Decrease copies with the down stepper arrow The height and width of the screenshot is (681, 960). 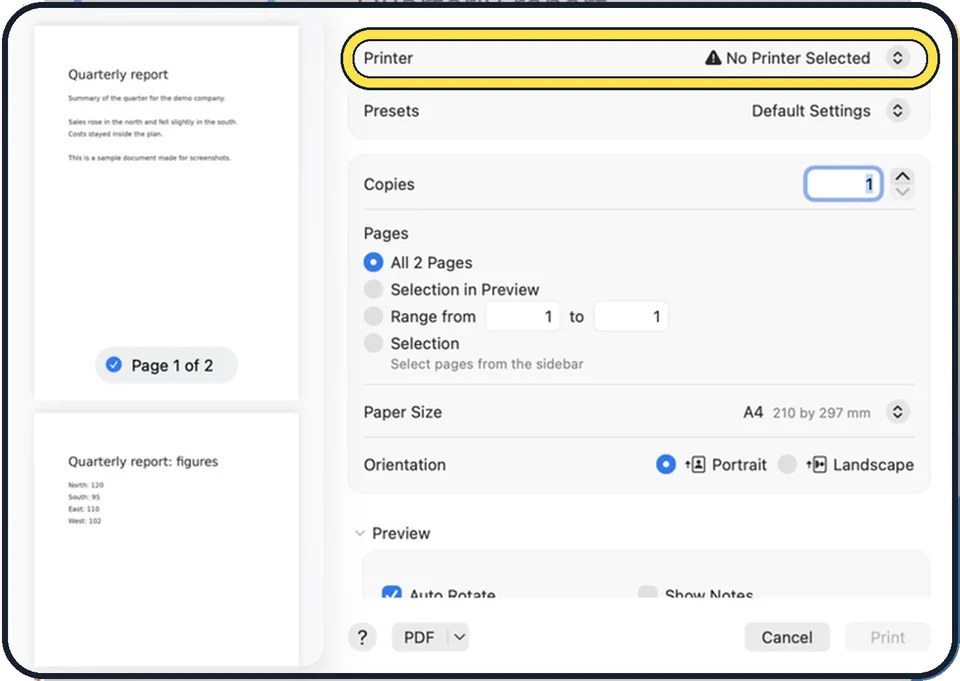point(902,192)
